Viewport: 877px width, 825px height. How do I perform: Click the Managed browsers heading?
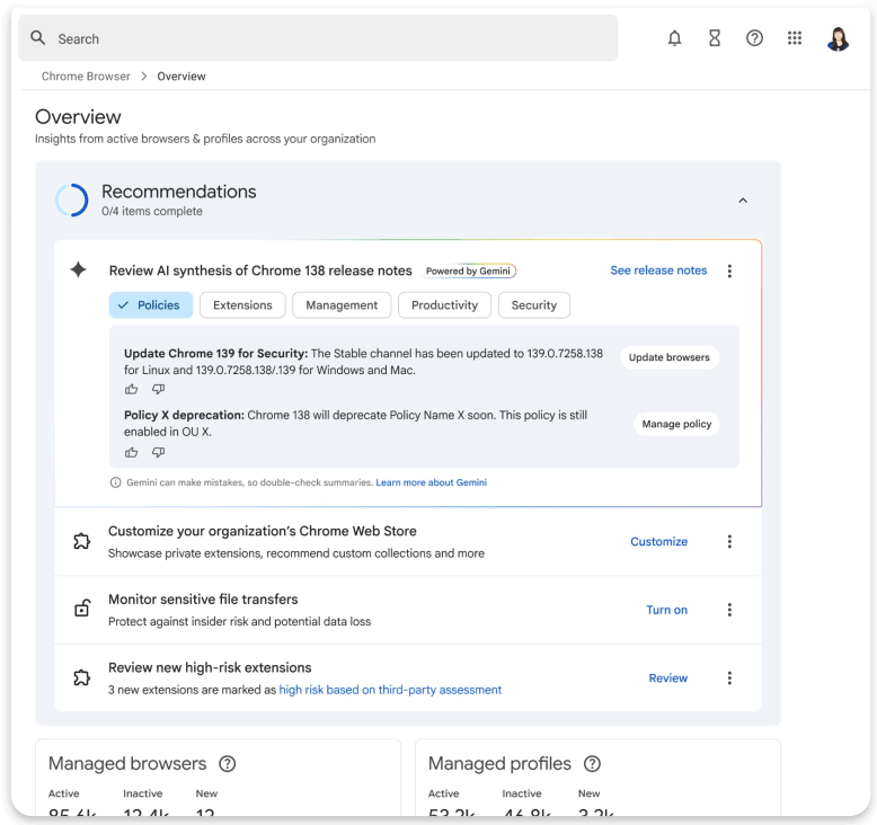coord(127,763)
